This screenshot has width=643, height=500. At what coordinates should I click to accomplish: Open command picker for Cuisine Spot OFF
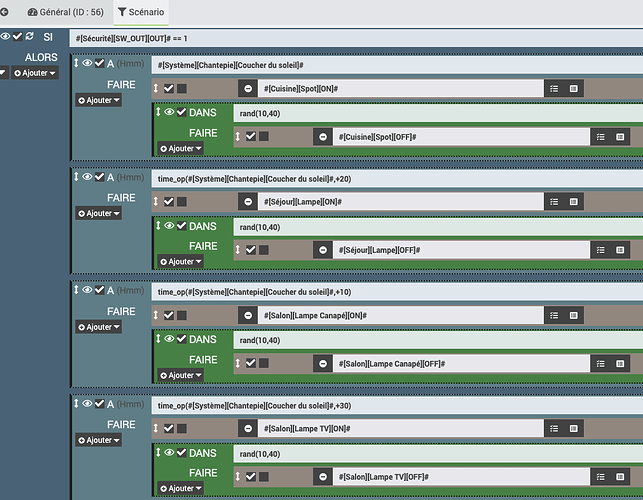pos(600,137)
